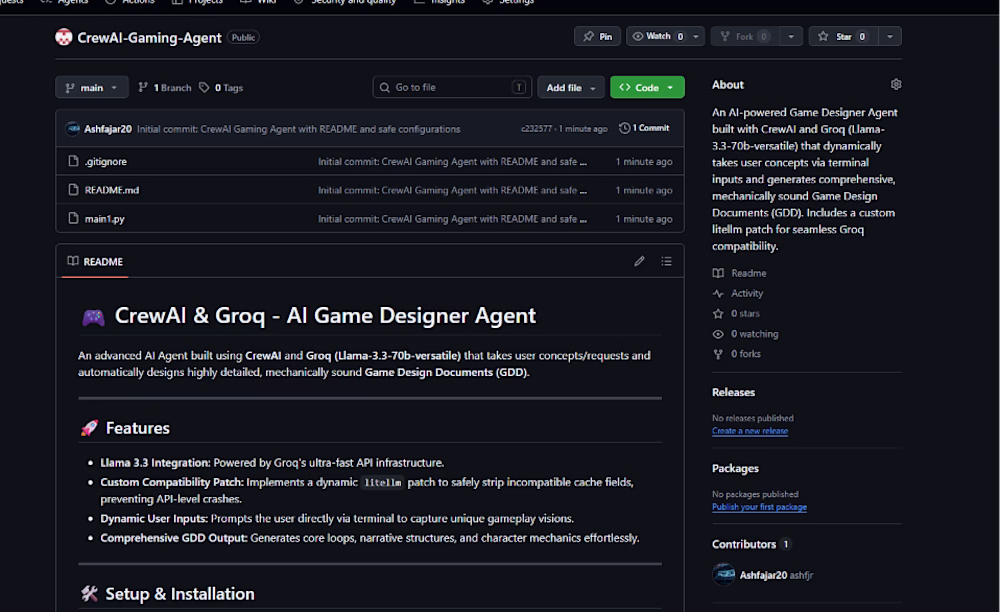Click the Create a new release link
The height and width of the screenshot is (612, 1000).
coord(750,431)
